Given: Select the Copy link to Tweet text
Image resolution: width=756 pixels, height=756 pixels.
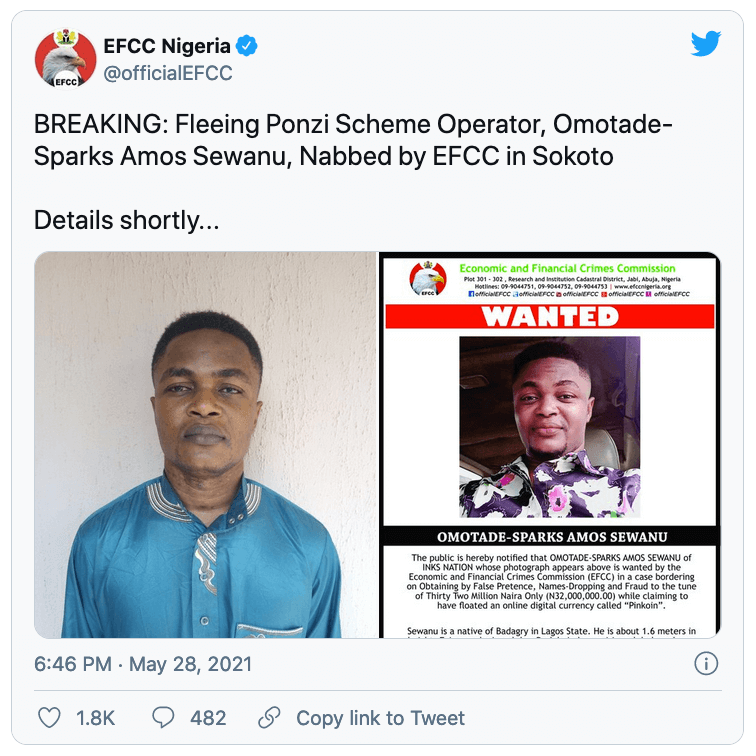Looking at the screenshot, I should click(x=380, y=718).
